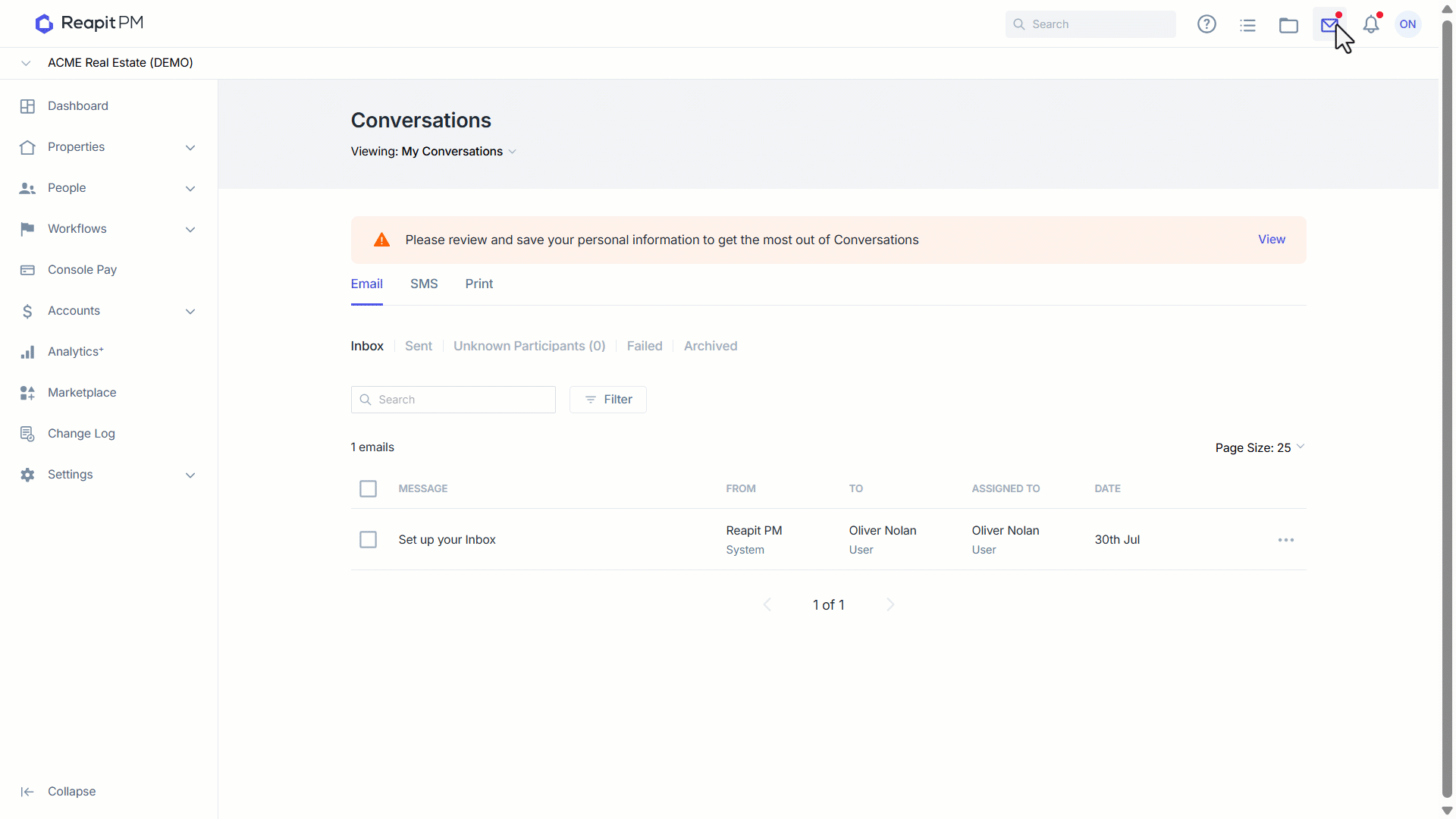Screen dimensions: 1456x819
Task: Tick the select-all checkbox in table header
Action: pos(368,489)
